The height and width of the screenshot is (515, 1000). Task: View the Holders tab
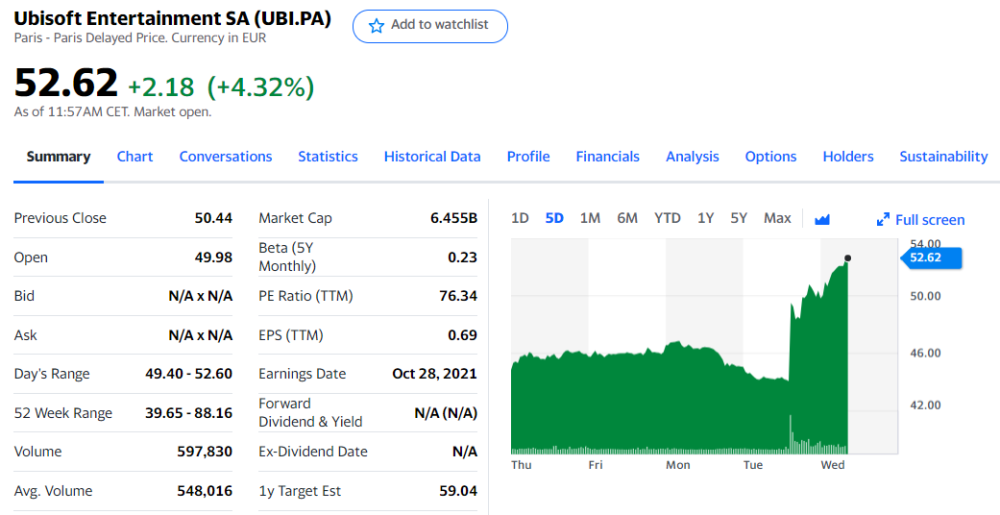(x=848, y=156)
